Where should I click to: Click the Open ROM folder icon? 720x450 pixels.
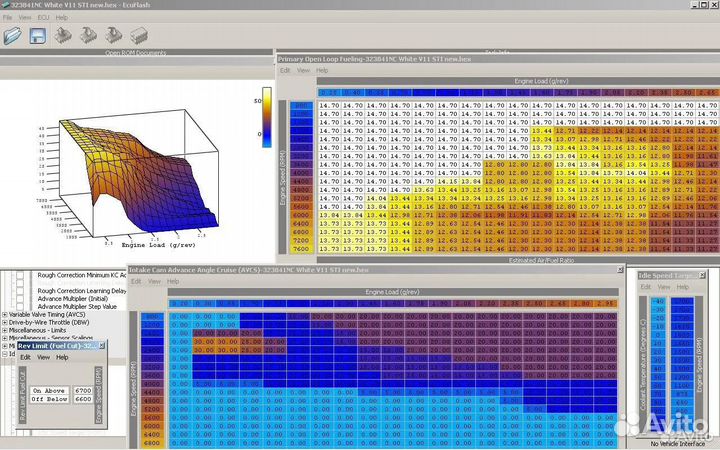(x=13, y=35)
